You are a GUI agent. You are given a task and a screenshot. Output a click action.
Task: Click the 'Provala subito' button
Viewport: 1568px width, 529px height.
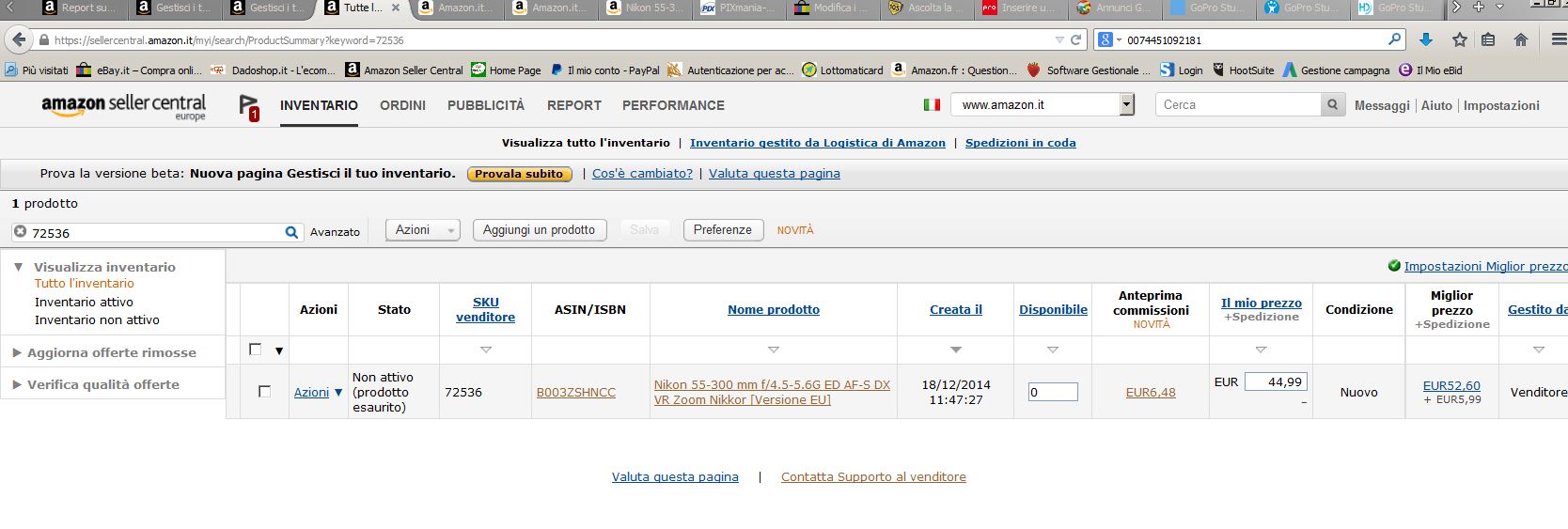(x=519, y=174)
